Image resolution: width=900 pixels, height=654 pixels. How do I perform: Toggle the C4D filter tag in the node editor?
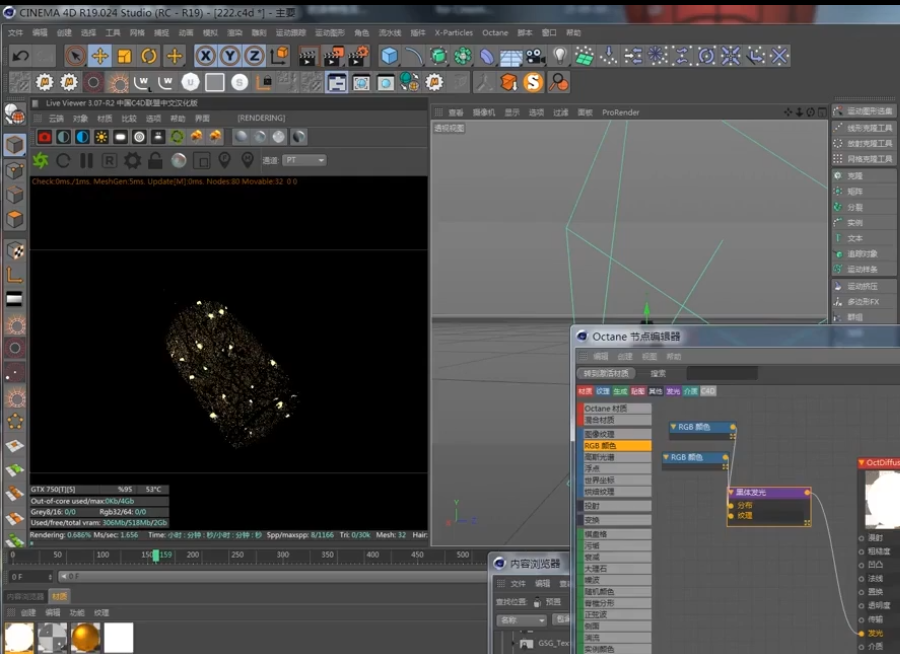[x=708, y=391]
